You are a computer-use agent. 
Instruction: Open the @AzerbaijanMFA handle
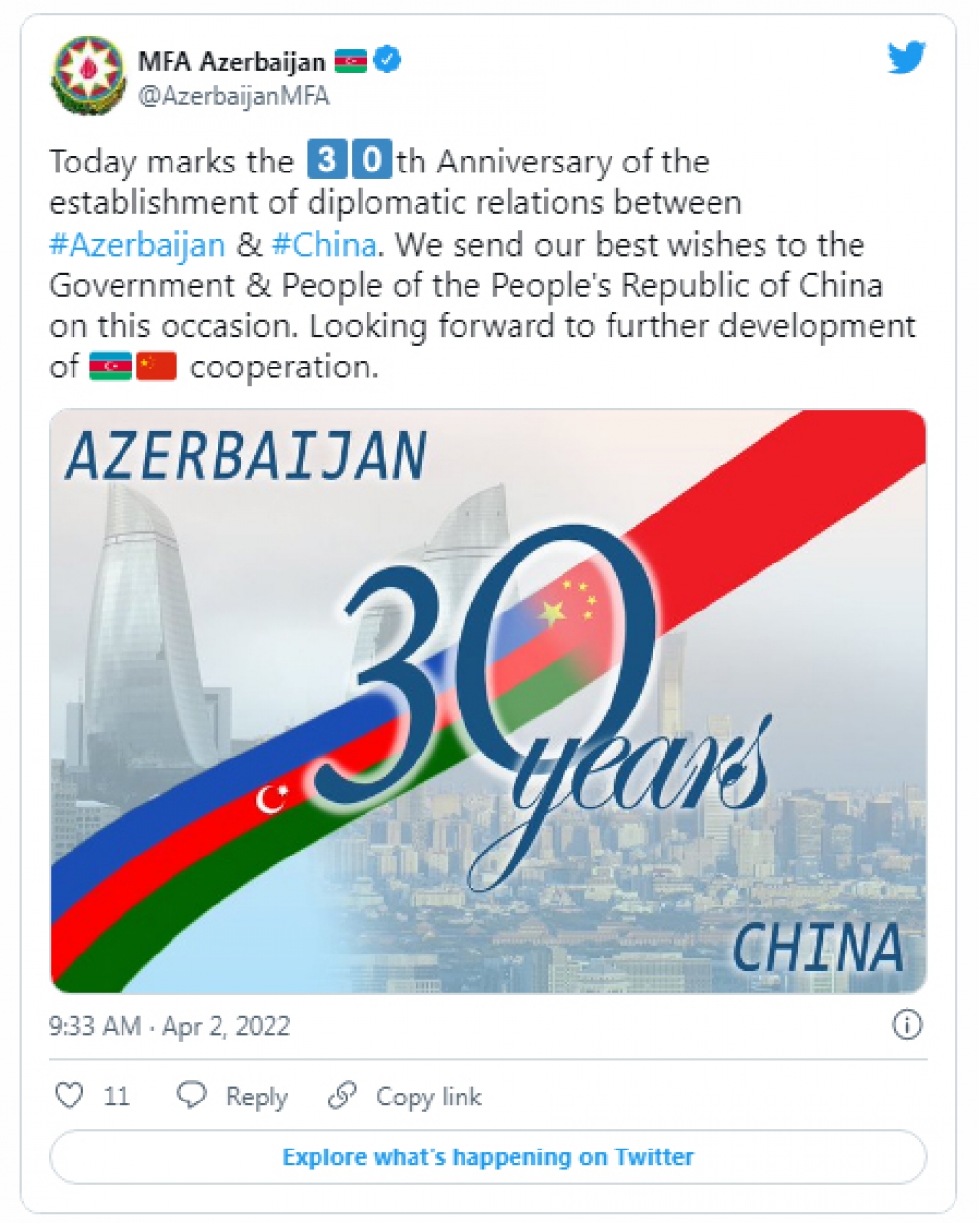233,96
